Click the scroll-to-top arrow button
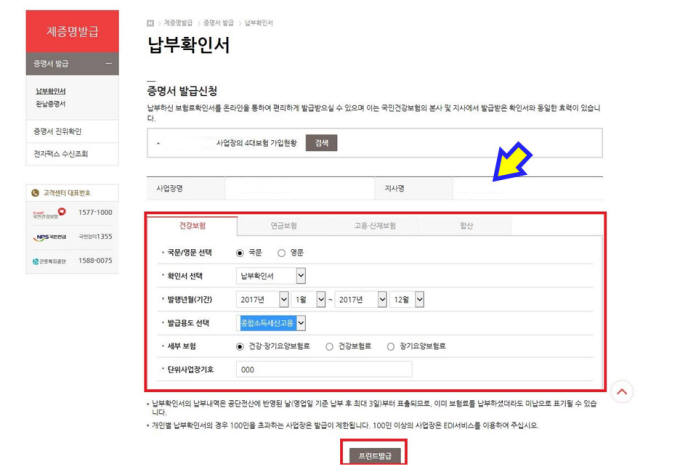Screen dimensions: 700x473 pyautogui.click(x=622, y=392)
